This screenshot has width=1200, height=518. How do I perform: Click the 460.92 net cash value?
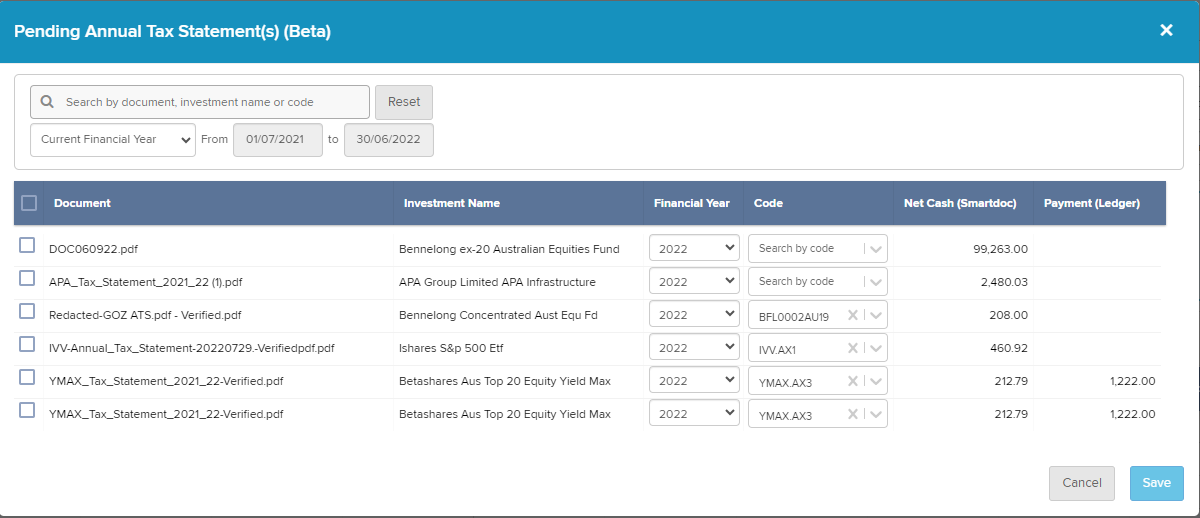coord(1009,348)
